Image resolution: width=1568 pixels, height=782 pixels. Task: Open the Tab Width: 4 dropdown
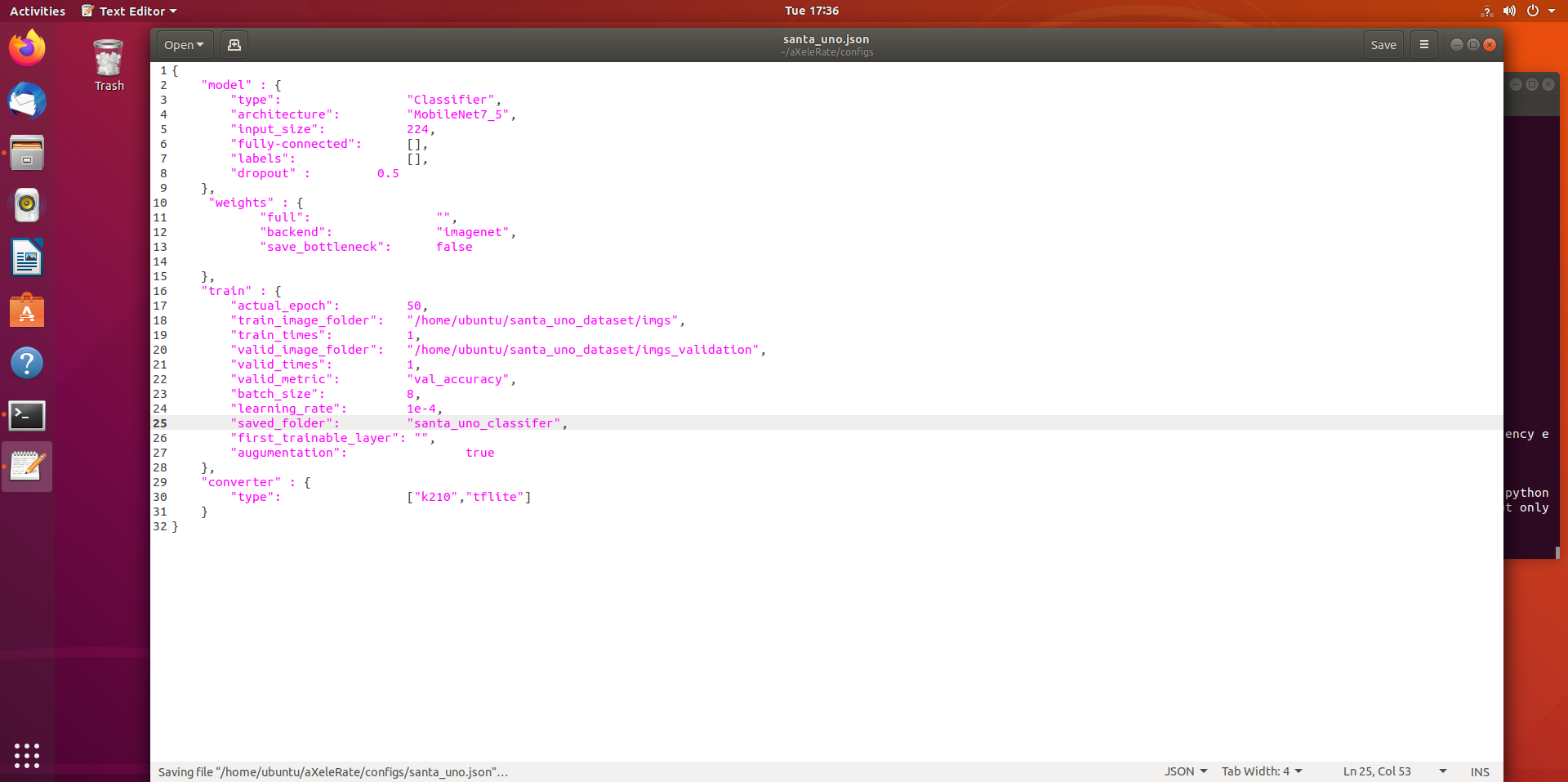(x=1260, y=771)
